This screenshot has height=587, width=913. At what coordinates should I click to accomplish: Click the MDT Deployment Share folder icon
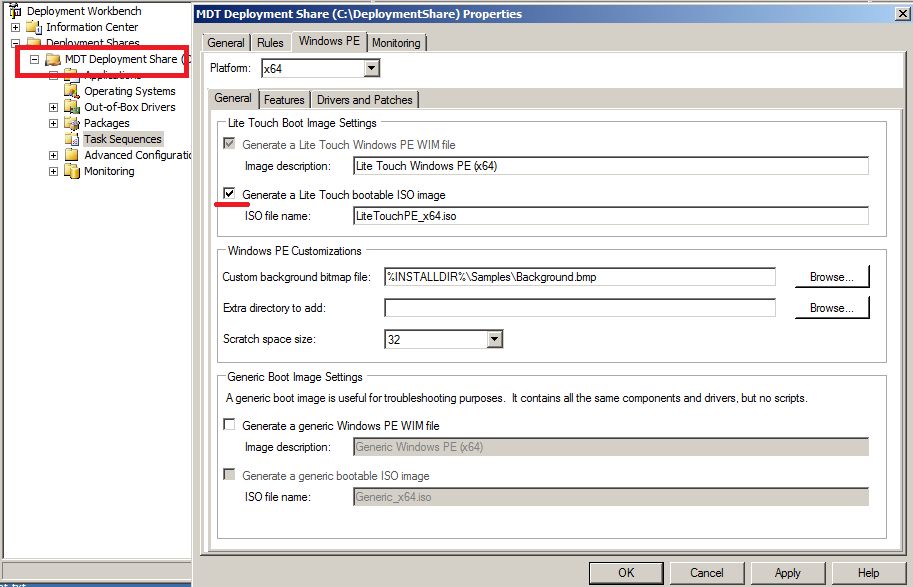pyautogui.click(x=53, y=59)
